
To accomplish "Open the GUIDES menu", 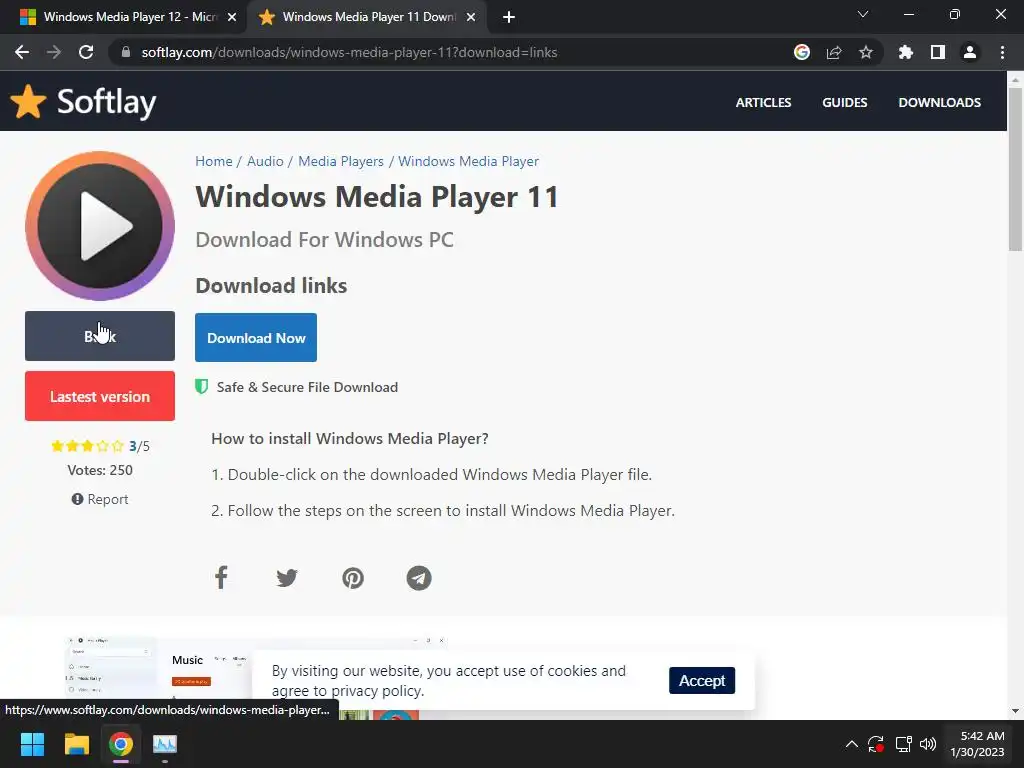I will tap(844, 103).
